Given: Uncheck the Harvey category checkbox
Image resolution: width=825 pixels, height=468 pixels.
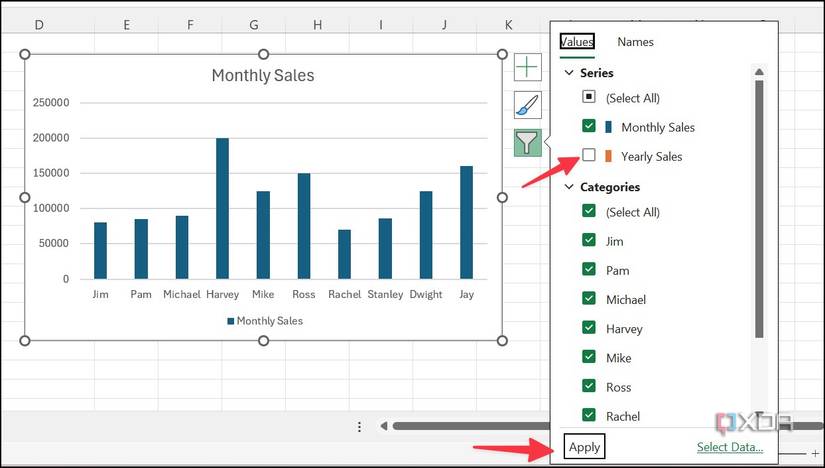Looking at the screenshot, I should coord(589,327).
